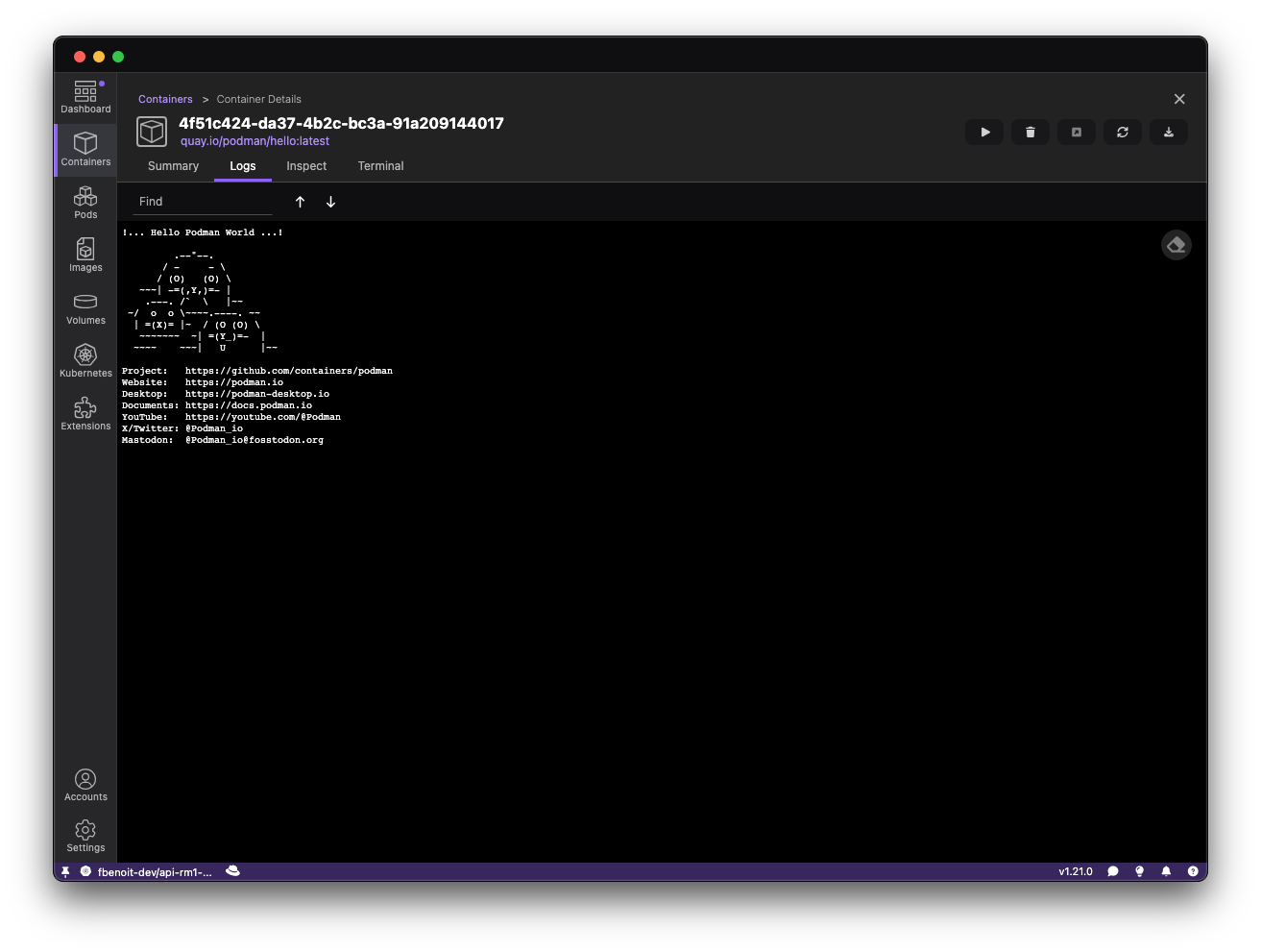The image size is (1261, 952).
Task: Open the Kubernetes sidebar section
Action: click(x=85, y=361)
